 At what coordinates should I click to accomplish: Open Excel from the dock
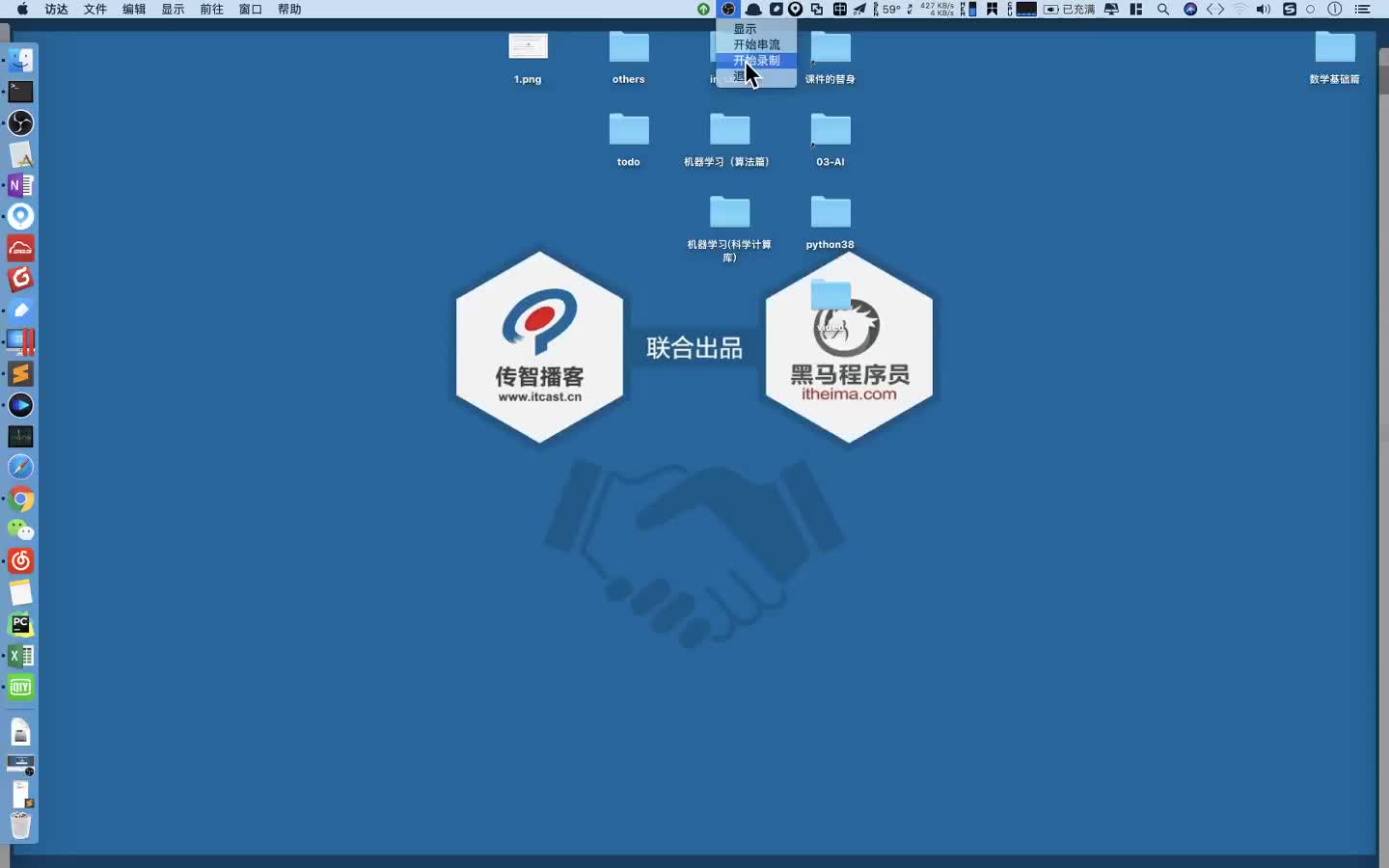(x=20, y=656)
